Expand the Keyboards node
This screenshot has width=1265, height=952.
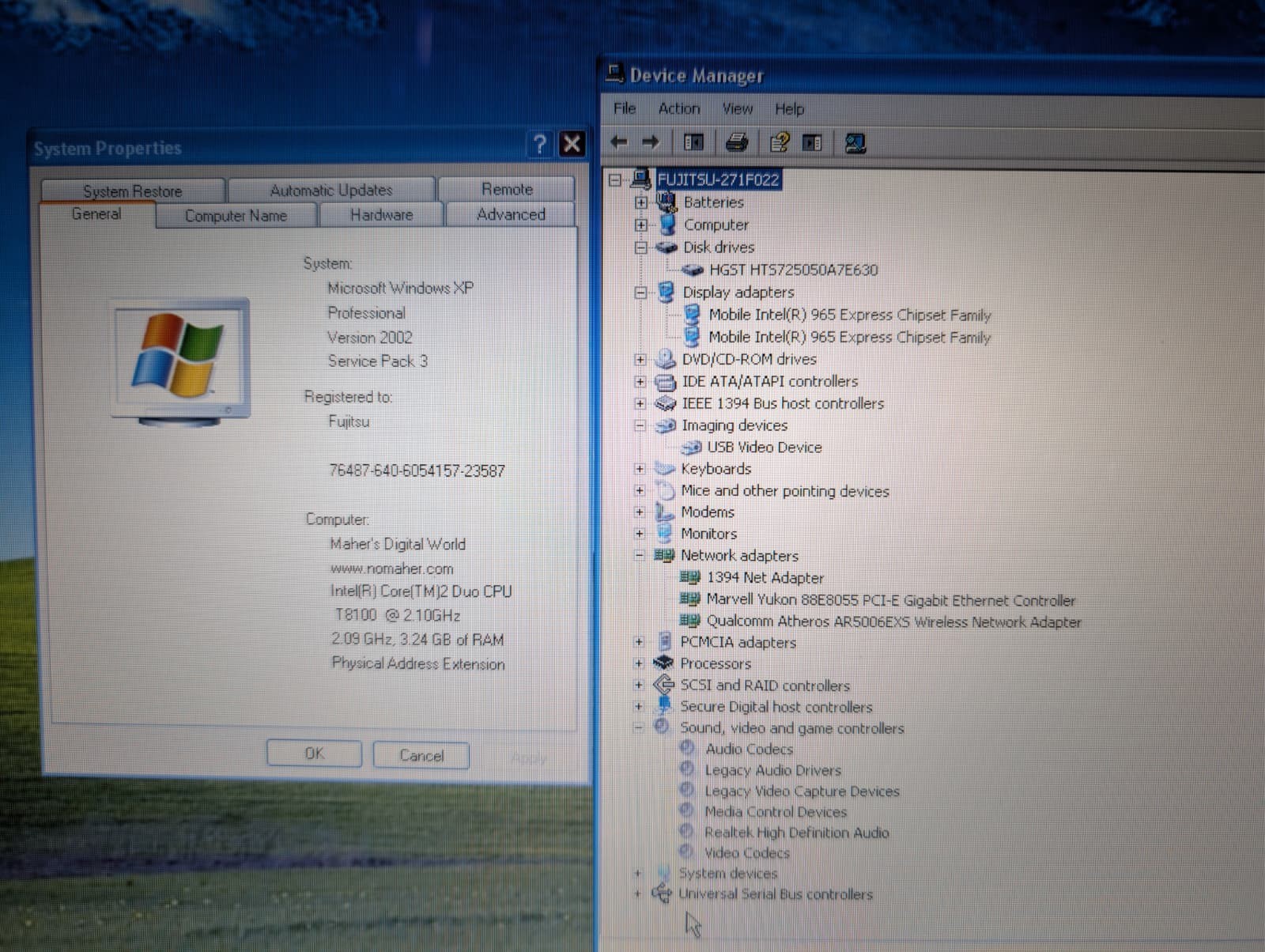[x=639, y=469]
